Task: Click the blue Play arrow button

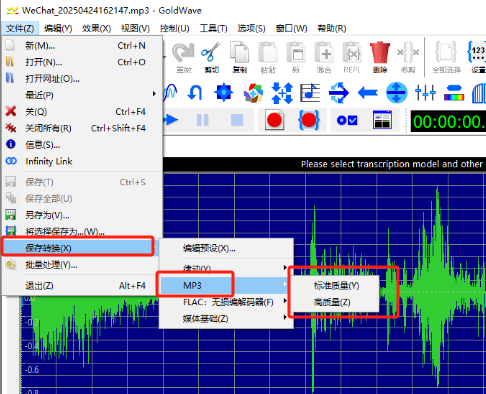Action: [x=171, y=120]
